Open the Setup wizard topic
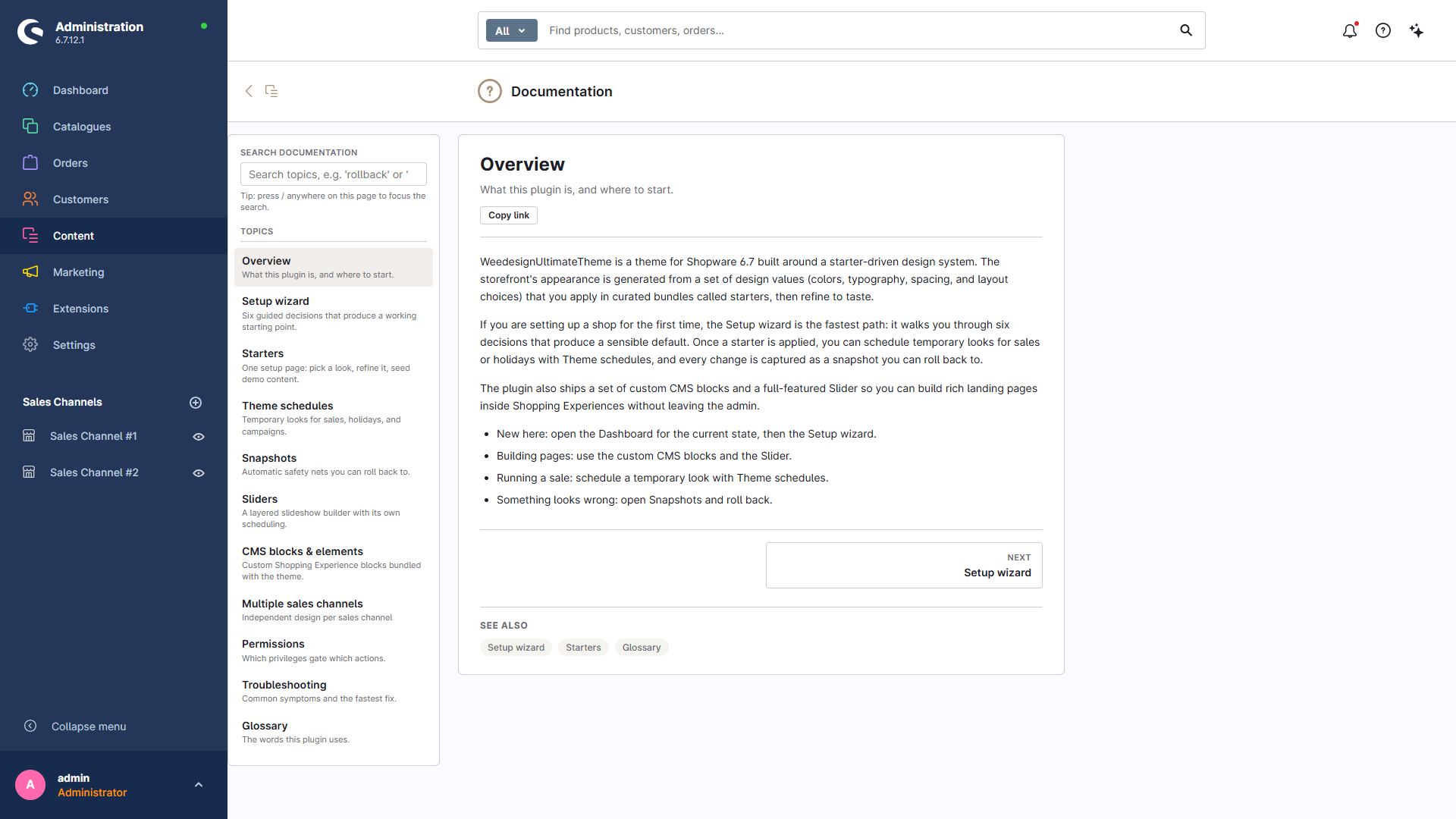Viewport: 1456px width, 819px height. tap(334, 313)
